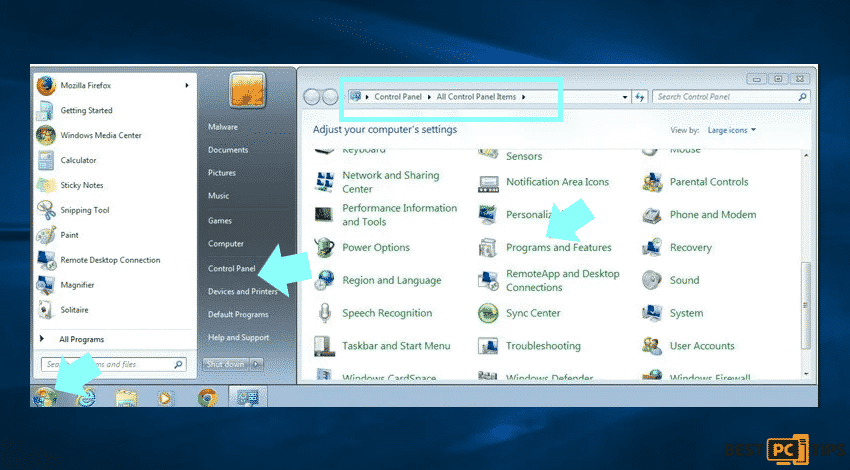Expand All Programs in the Start menu
This screenshot has width=850, height=470.
click(x=81, y=339)
